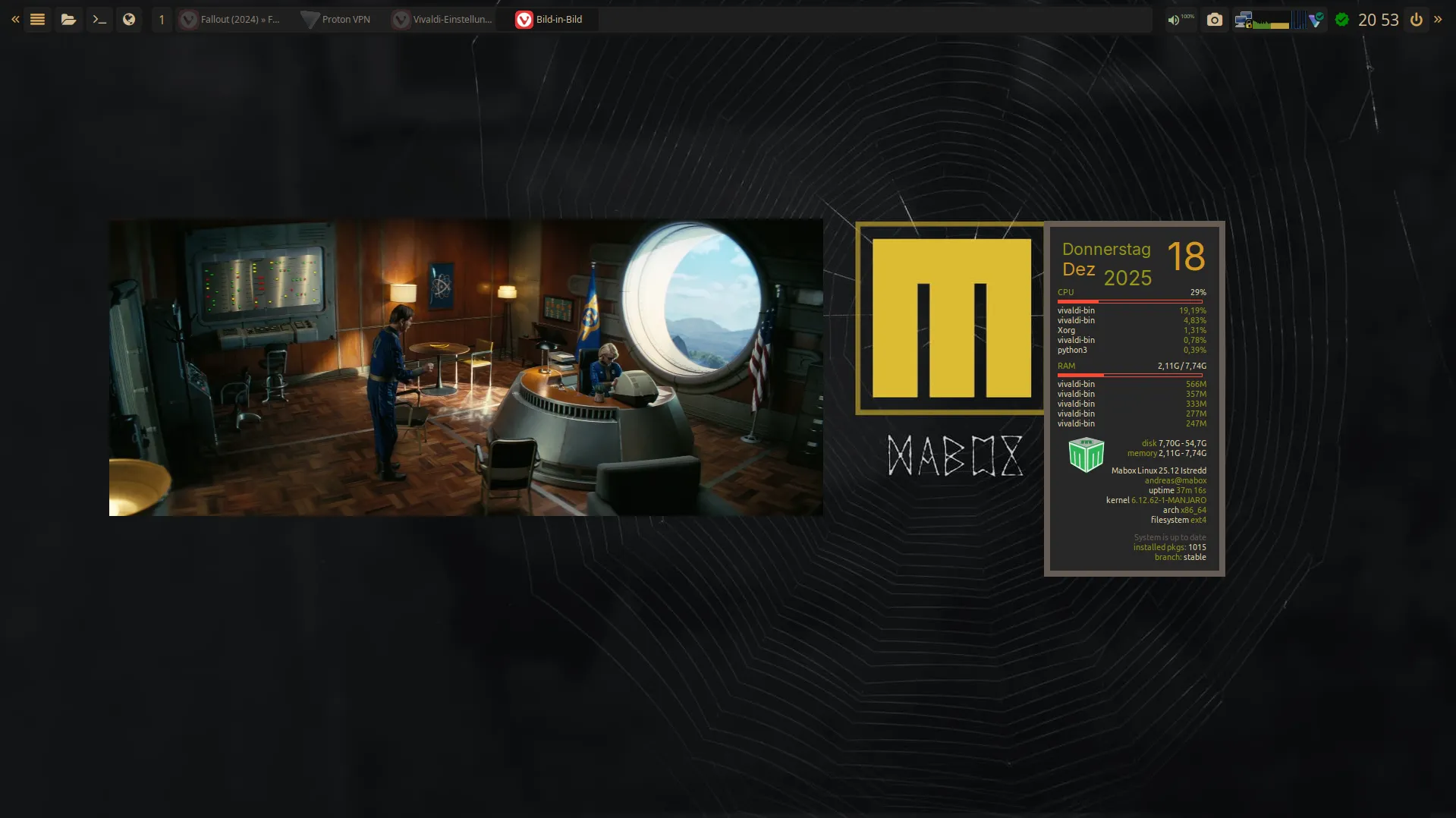Click the 20 53 panel clock
Screen dimensions: 1456x818
[1378, 20]
